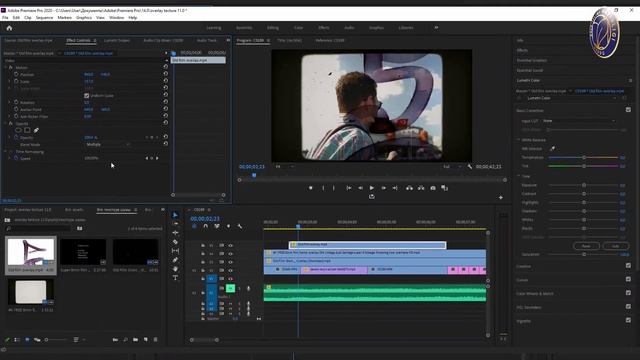Viewport: 640px width, 360px height.
Task: Delete selected item with the trash icon
Action: [156, 339]
